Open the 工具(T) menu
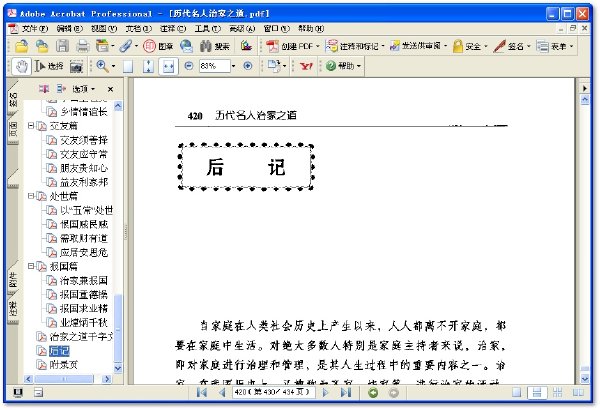This screenshot has width=600, height=410. (x=207, y=28)
